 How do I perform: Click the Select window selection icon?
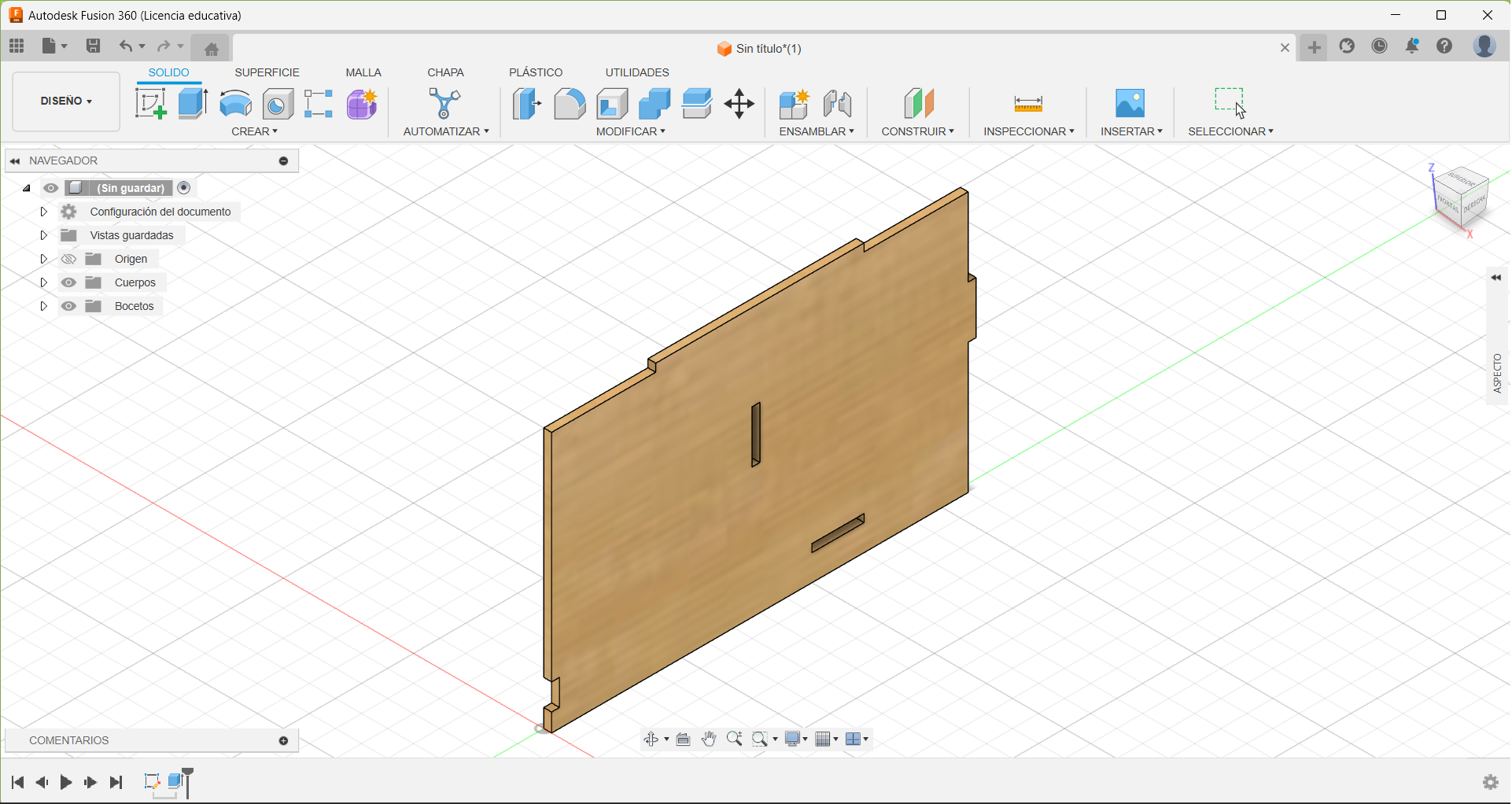pos(1230,102)
